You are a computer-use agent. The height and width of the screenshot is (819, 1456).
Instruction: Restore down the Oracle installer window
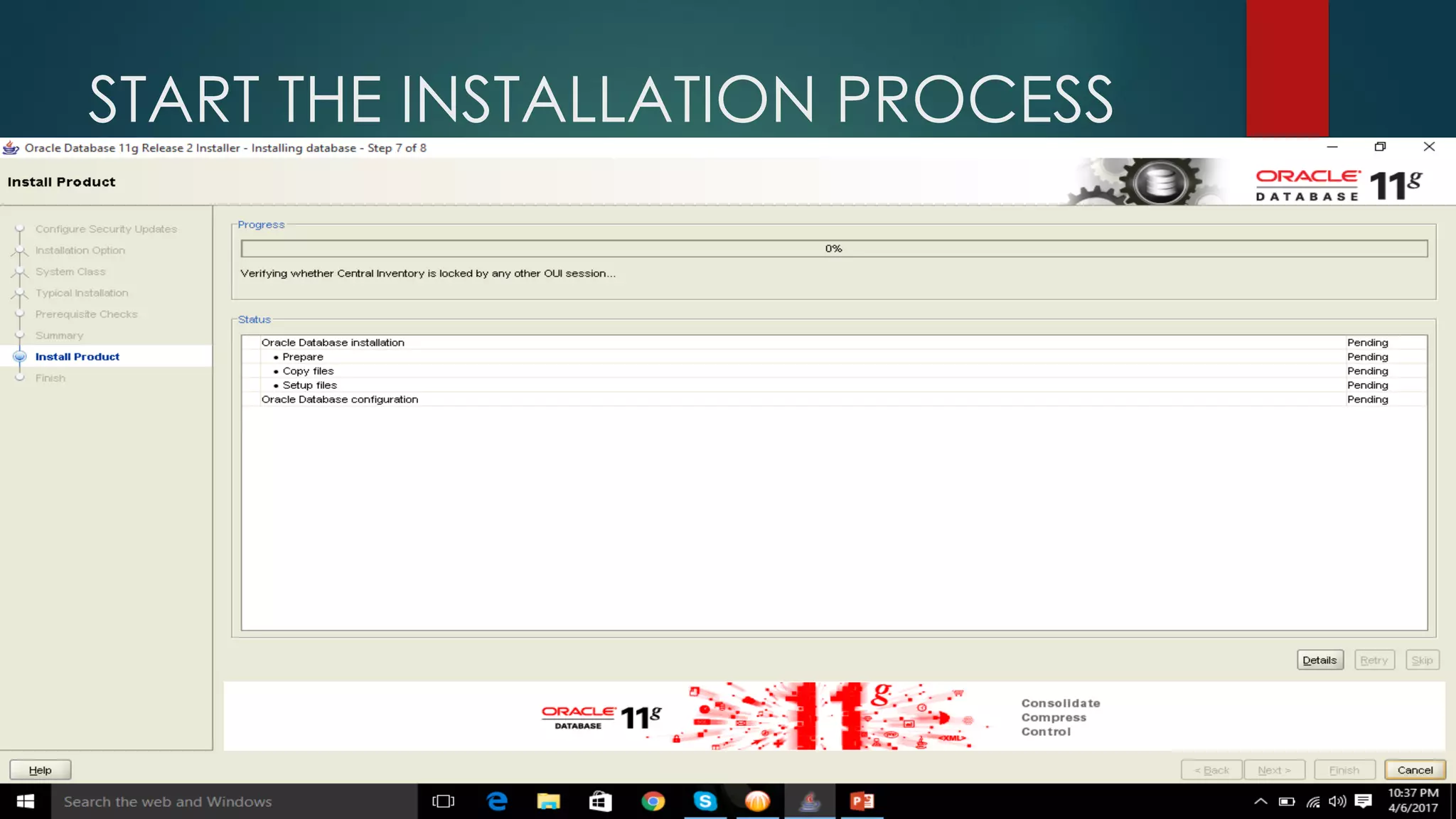tap(1381, 147)
